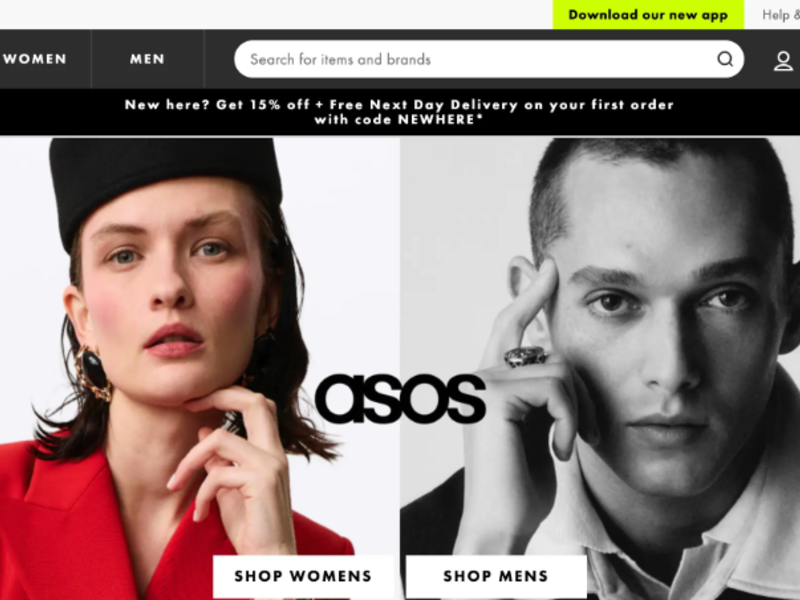
Task: Open the WOMEN navigation tab
Action: tap(35, 59)
